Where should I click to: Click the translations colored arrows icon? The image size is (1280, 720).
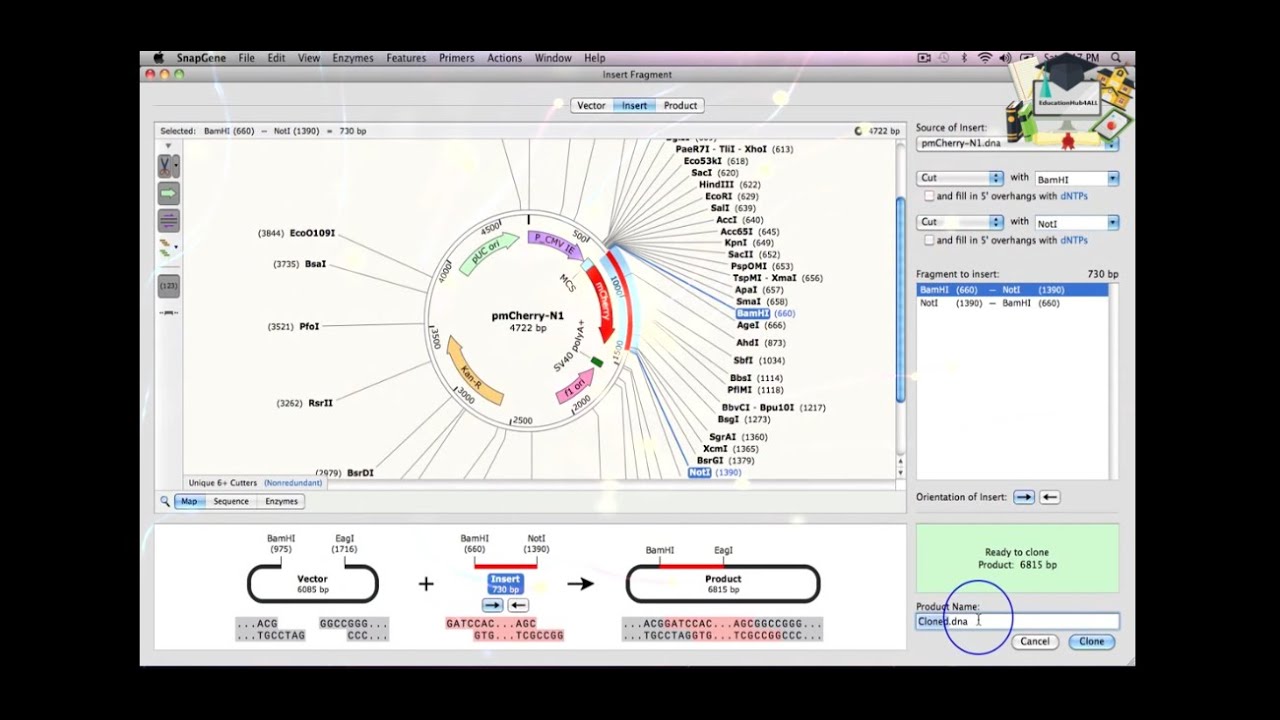[166, 248]
